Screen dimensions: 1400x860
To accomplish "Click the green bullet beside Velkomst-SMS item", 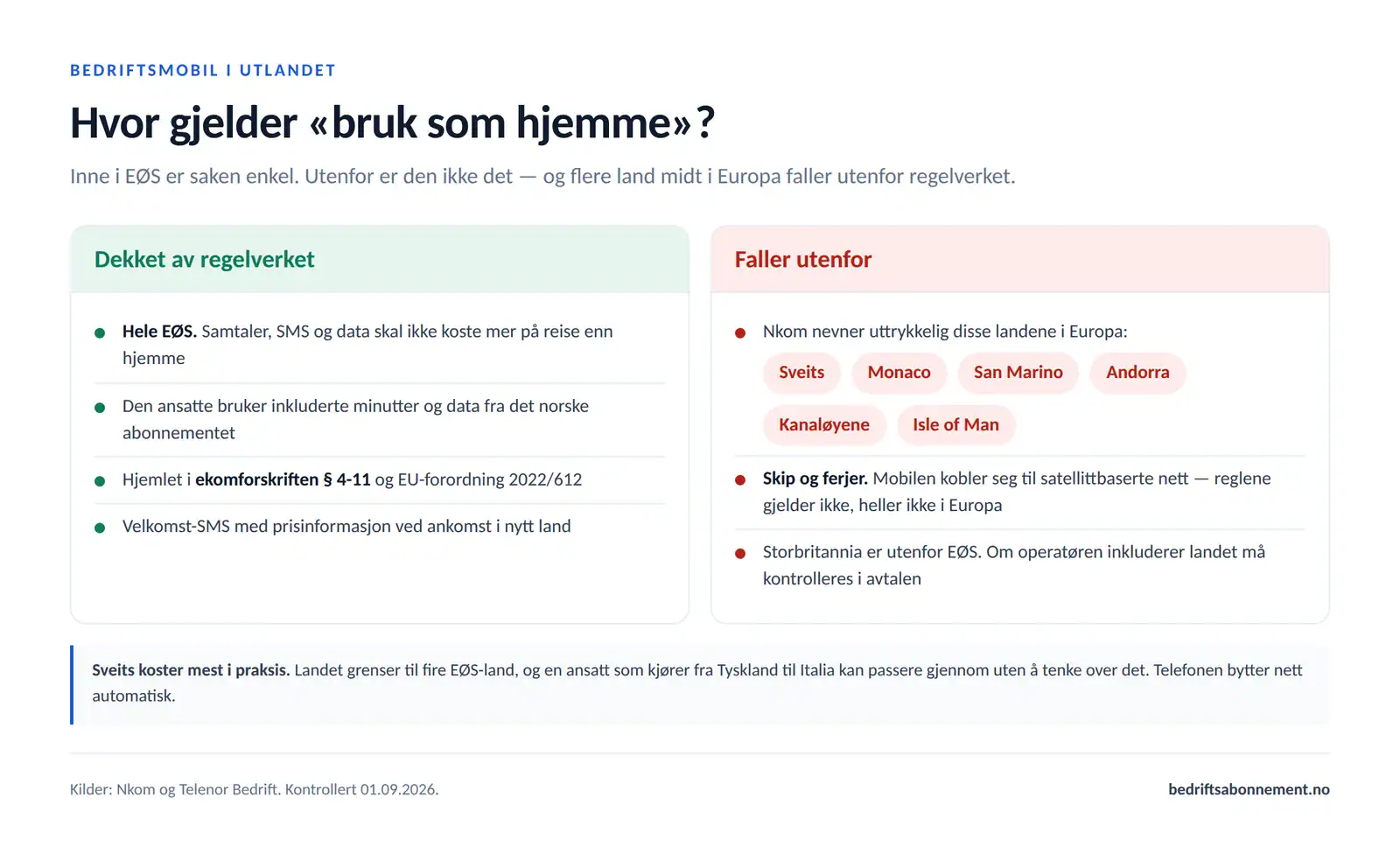I will point(100,528).
